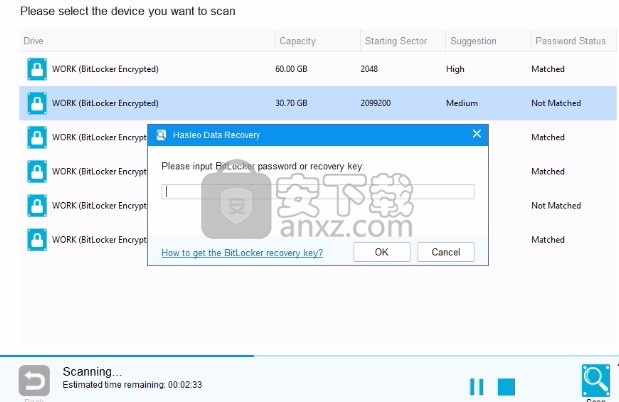Close the Hasleo Data Recovery dialog
Screen dimensions: 619x402
477,134
